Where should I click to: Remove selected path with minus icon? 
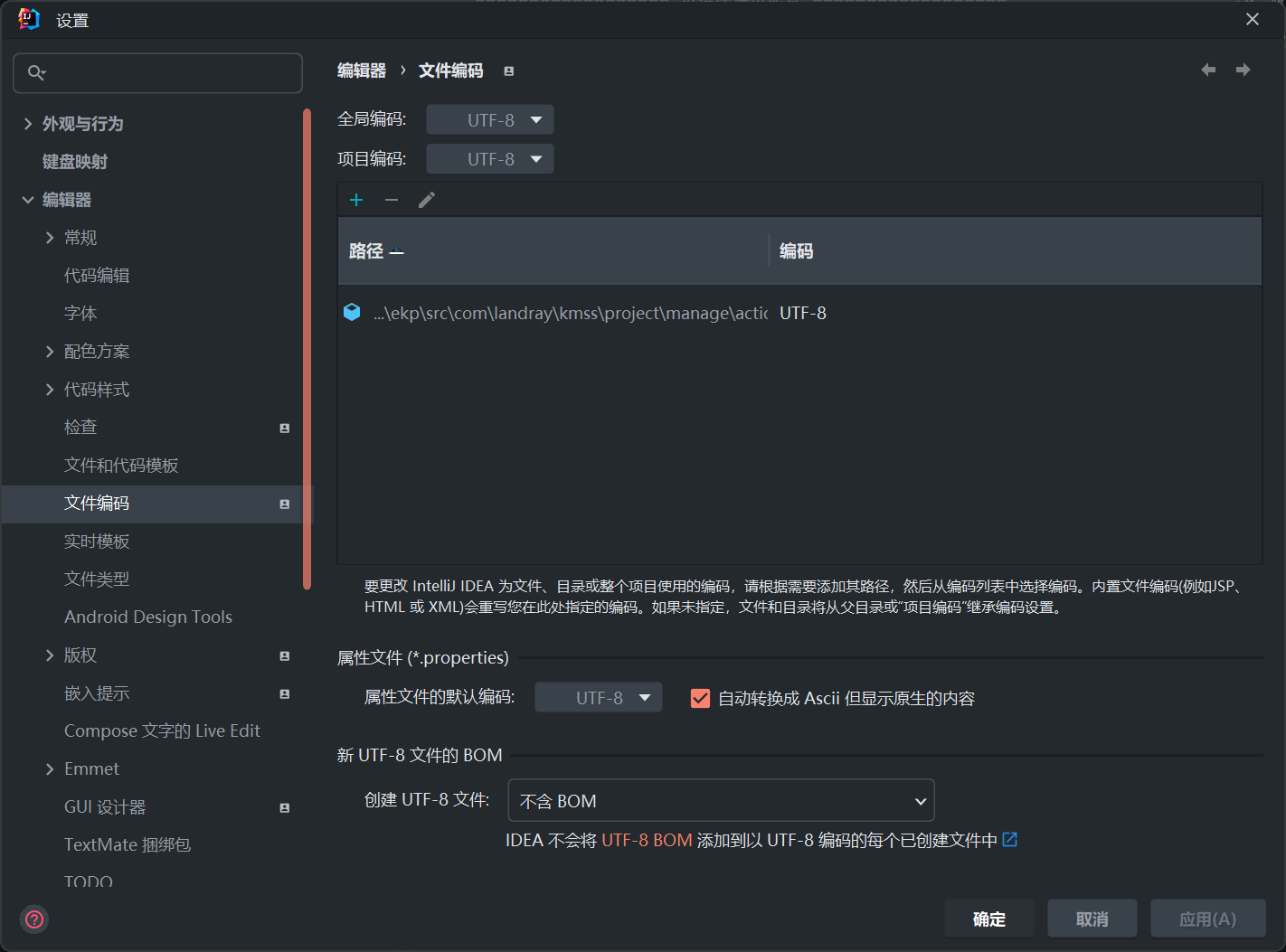click(x=392, y=200)
